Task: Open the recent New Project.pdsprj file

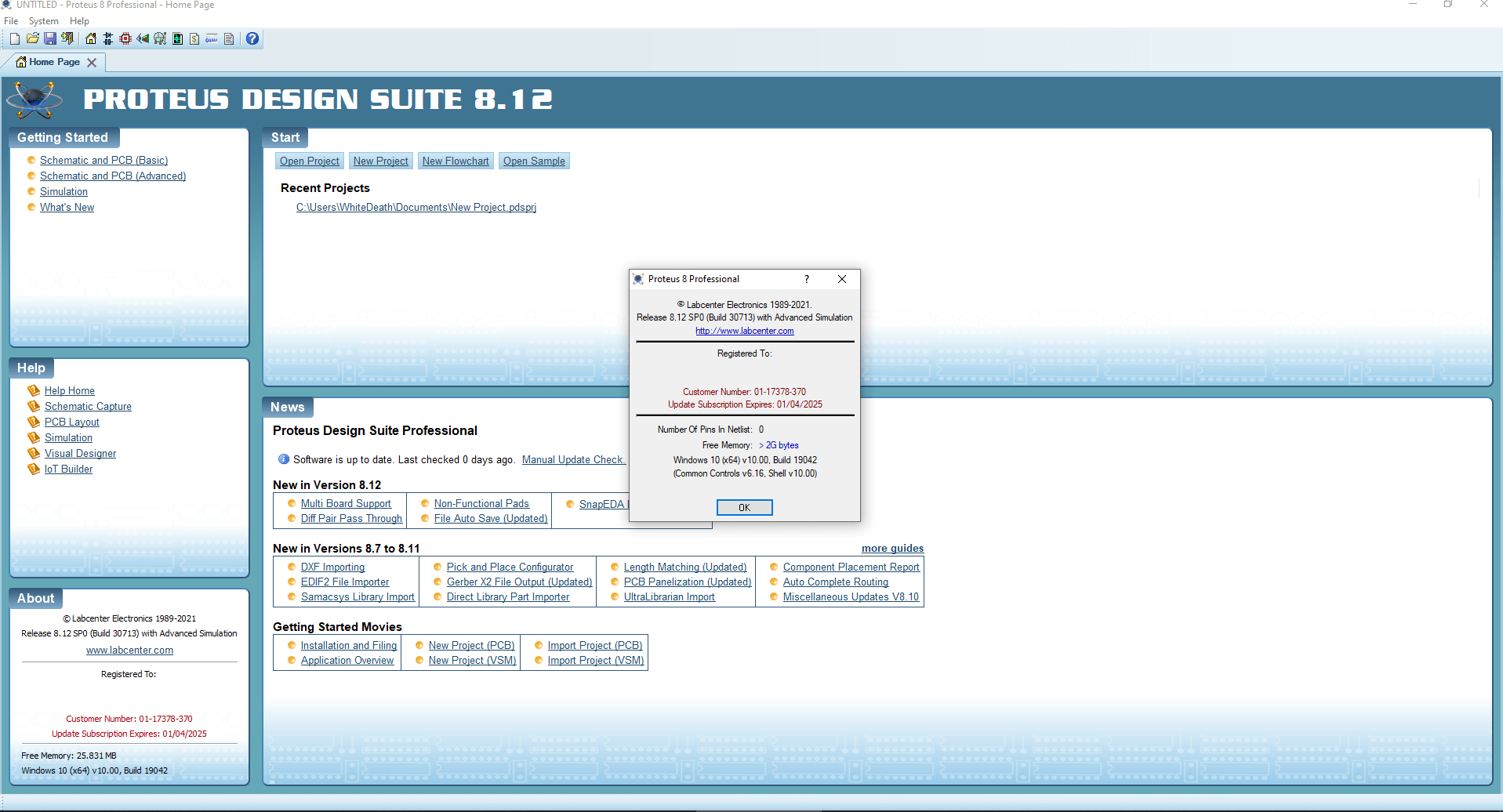Action: [416, 208]
